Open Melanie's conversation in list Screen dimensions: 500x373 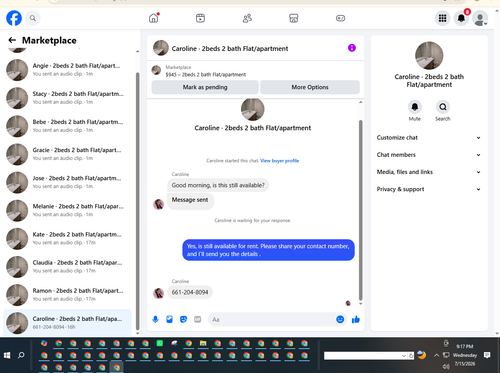(x=68, y=210)
